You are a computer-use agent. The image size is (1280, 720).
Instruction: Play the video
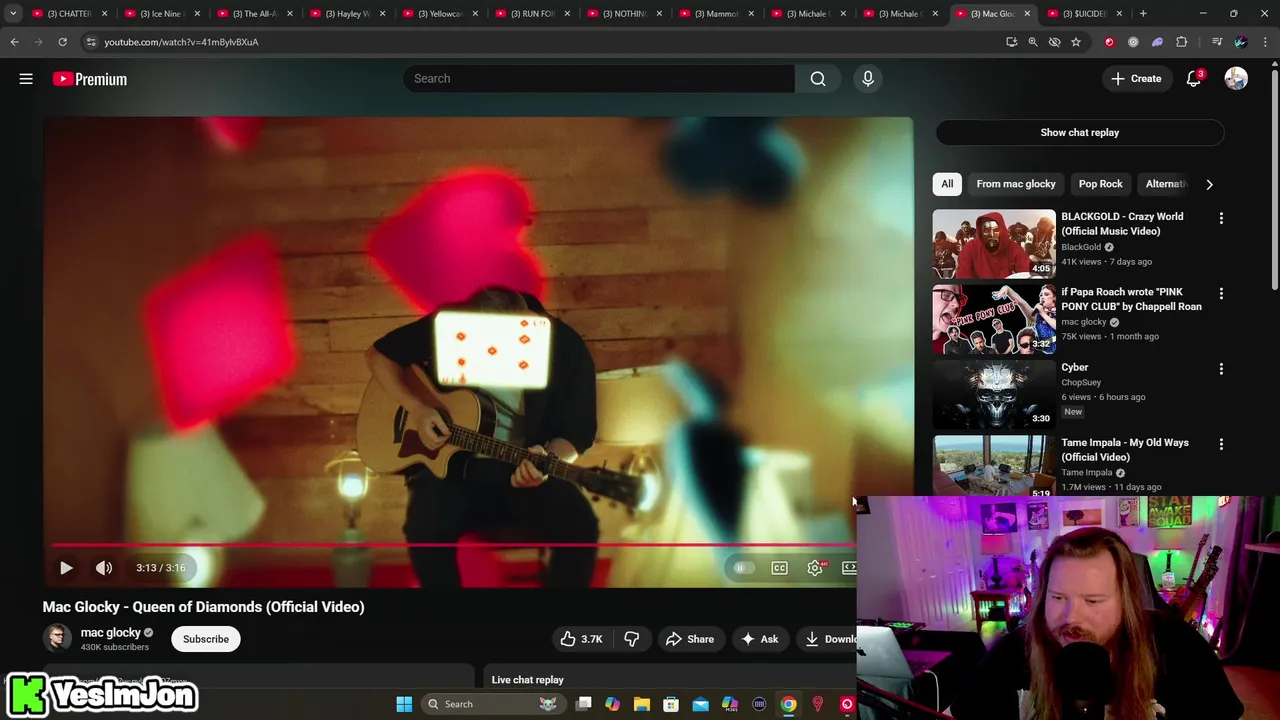(66, 568)
